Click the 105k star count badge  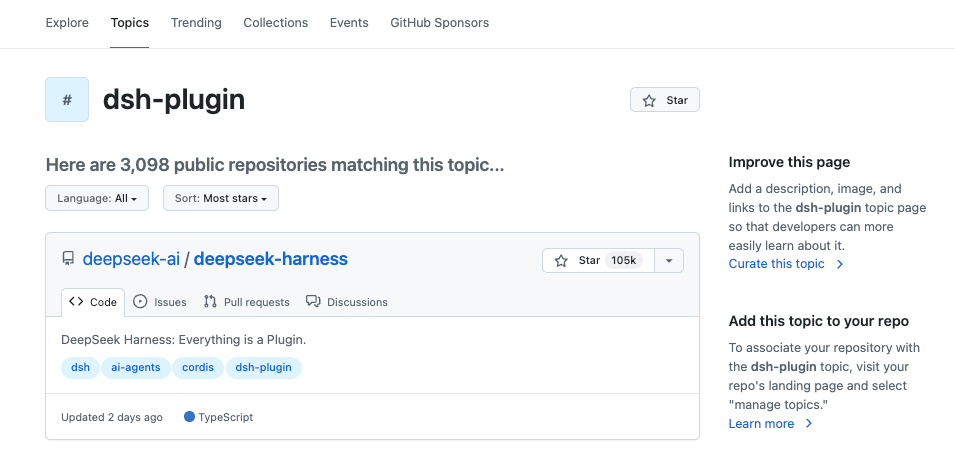tap(624, 261)
